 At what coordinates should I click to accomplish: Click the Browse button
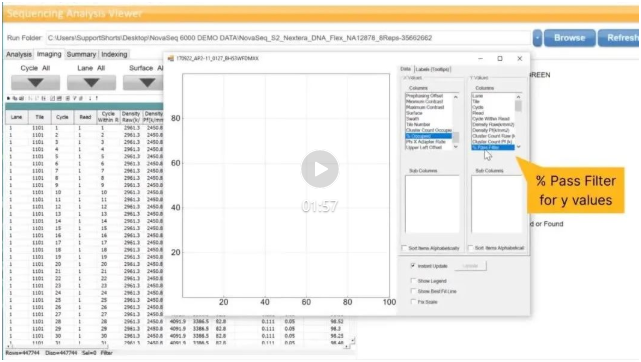[x=569, y=38]
